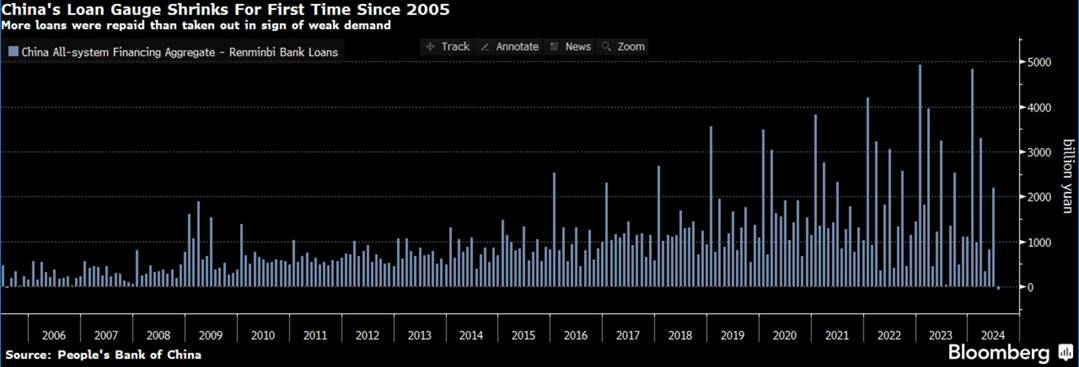
Task: Click the 3000 y-axis label
Action: coord(1040,152)
